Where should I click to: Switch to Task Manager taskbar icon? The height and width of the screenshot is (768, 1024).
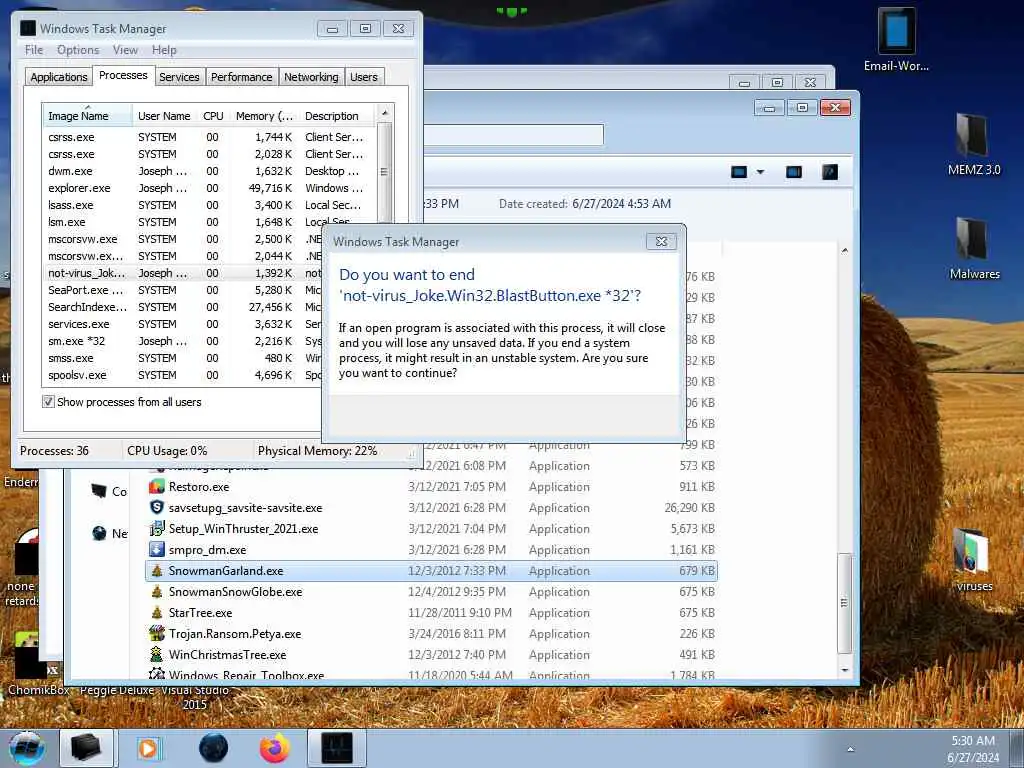pos(337,748)
